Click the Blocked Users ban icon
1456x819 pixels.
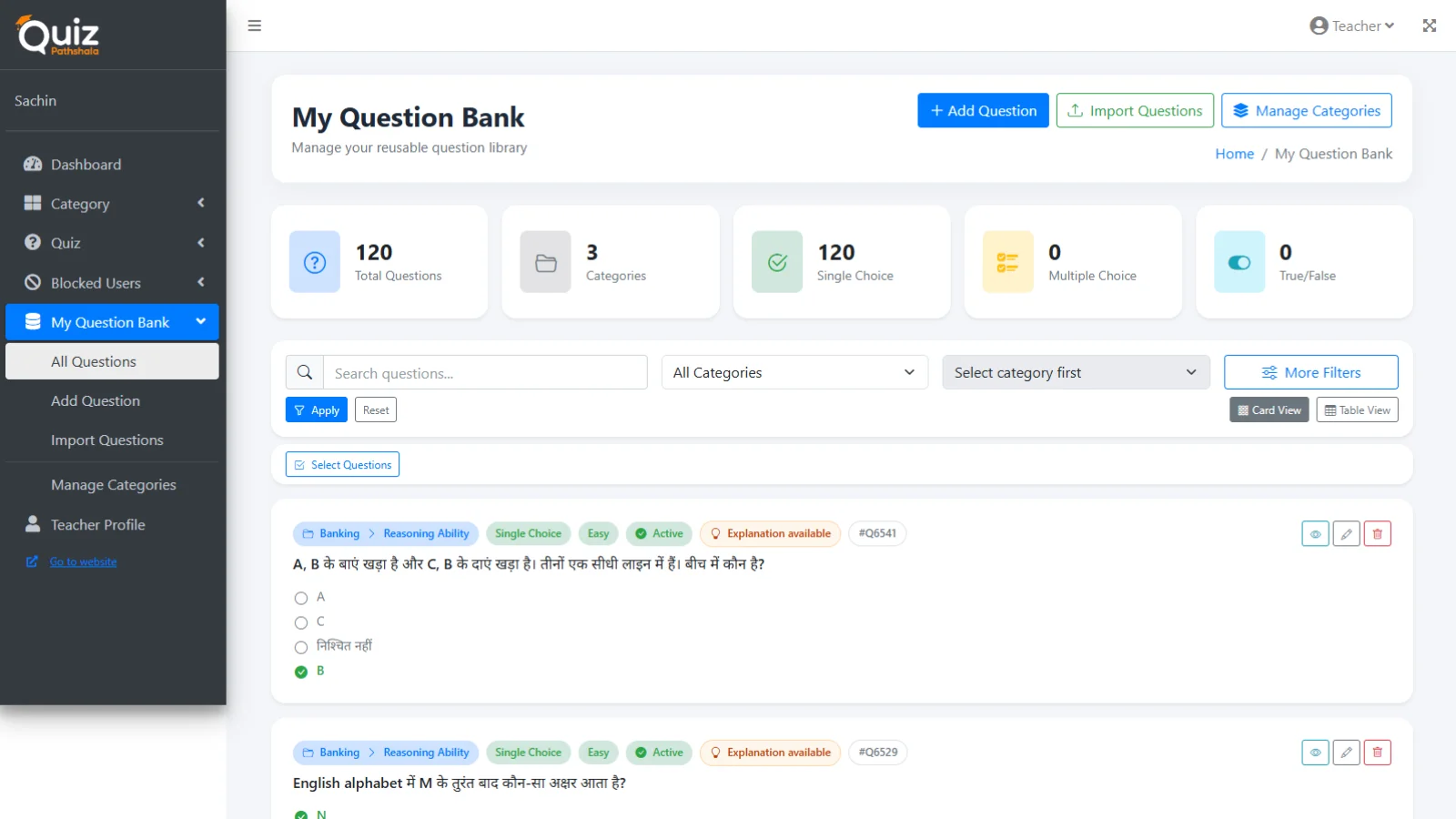[33, 282]
